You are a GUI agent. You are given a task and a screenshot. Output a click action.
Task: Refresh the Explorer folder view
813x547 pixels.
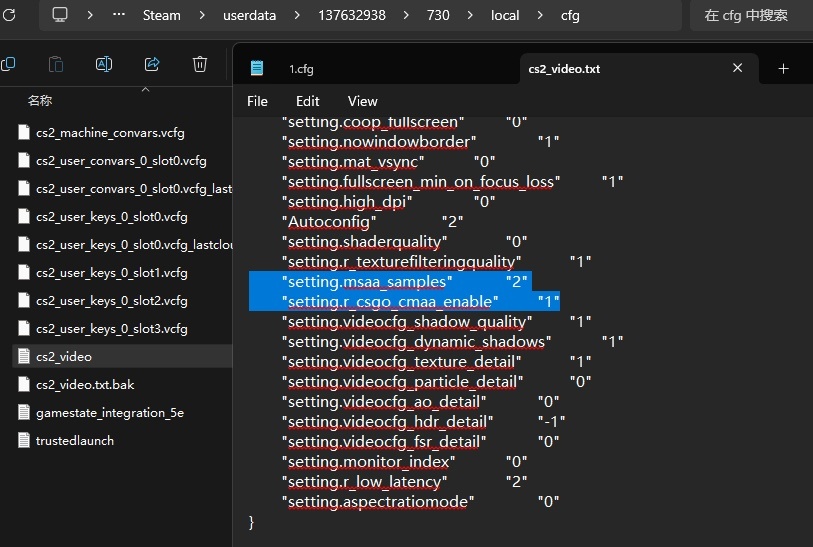8,15
